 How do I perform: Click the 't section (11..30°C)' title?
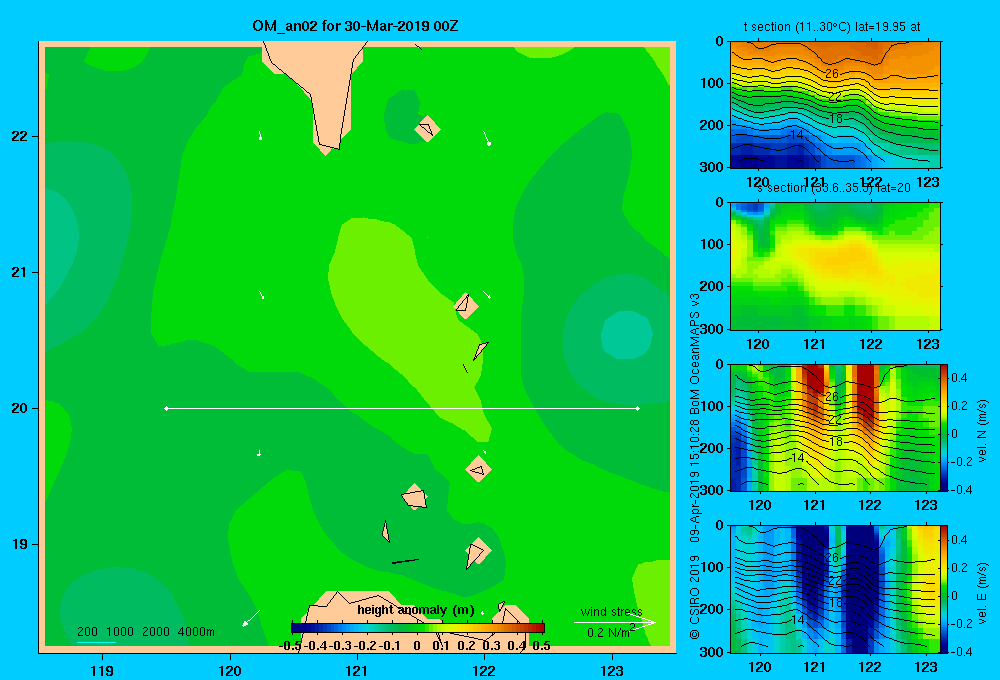(x=832, y=27)
